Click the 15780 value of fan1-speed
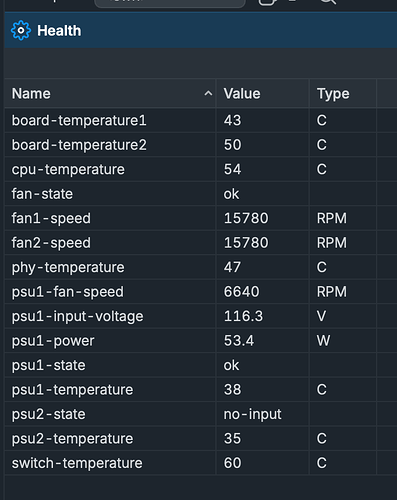The width and height of the screenshot is (397, 500). click(246, 218)
